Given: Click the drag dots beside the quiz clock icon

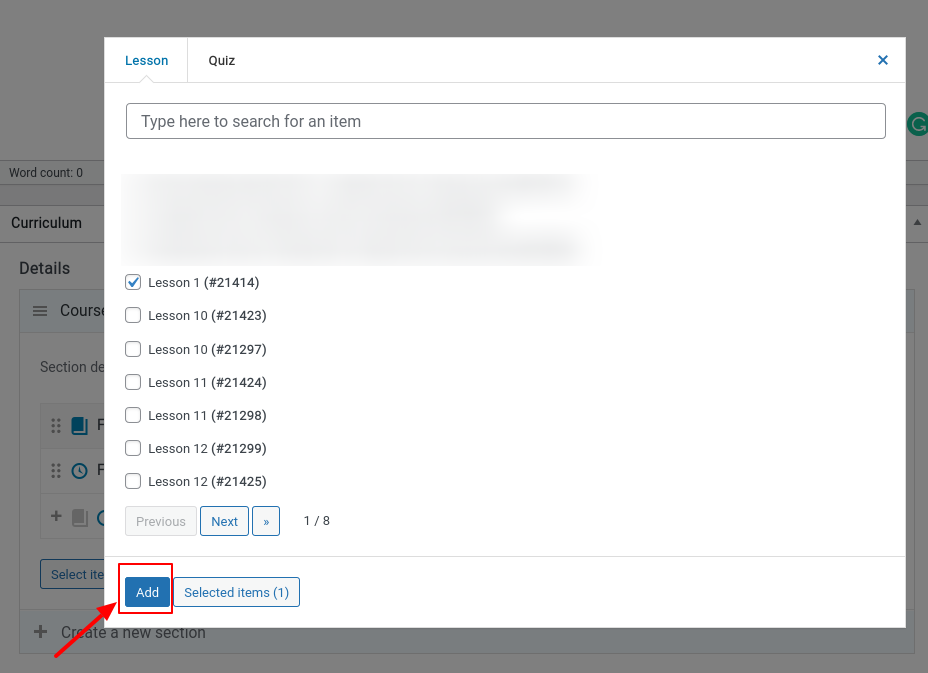Looking at the screenshot, I should pyautogui.click(x=56, y=471).
